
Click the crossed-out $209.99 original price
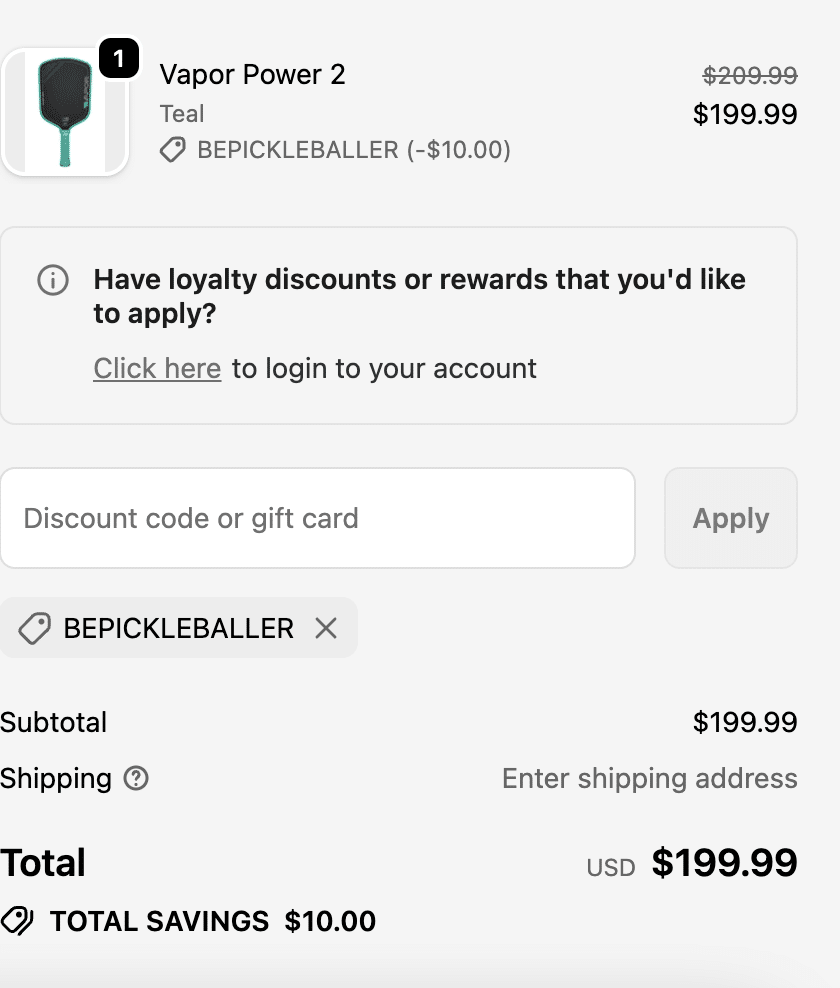pyautogui.click(x=749, y=75)
